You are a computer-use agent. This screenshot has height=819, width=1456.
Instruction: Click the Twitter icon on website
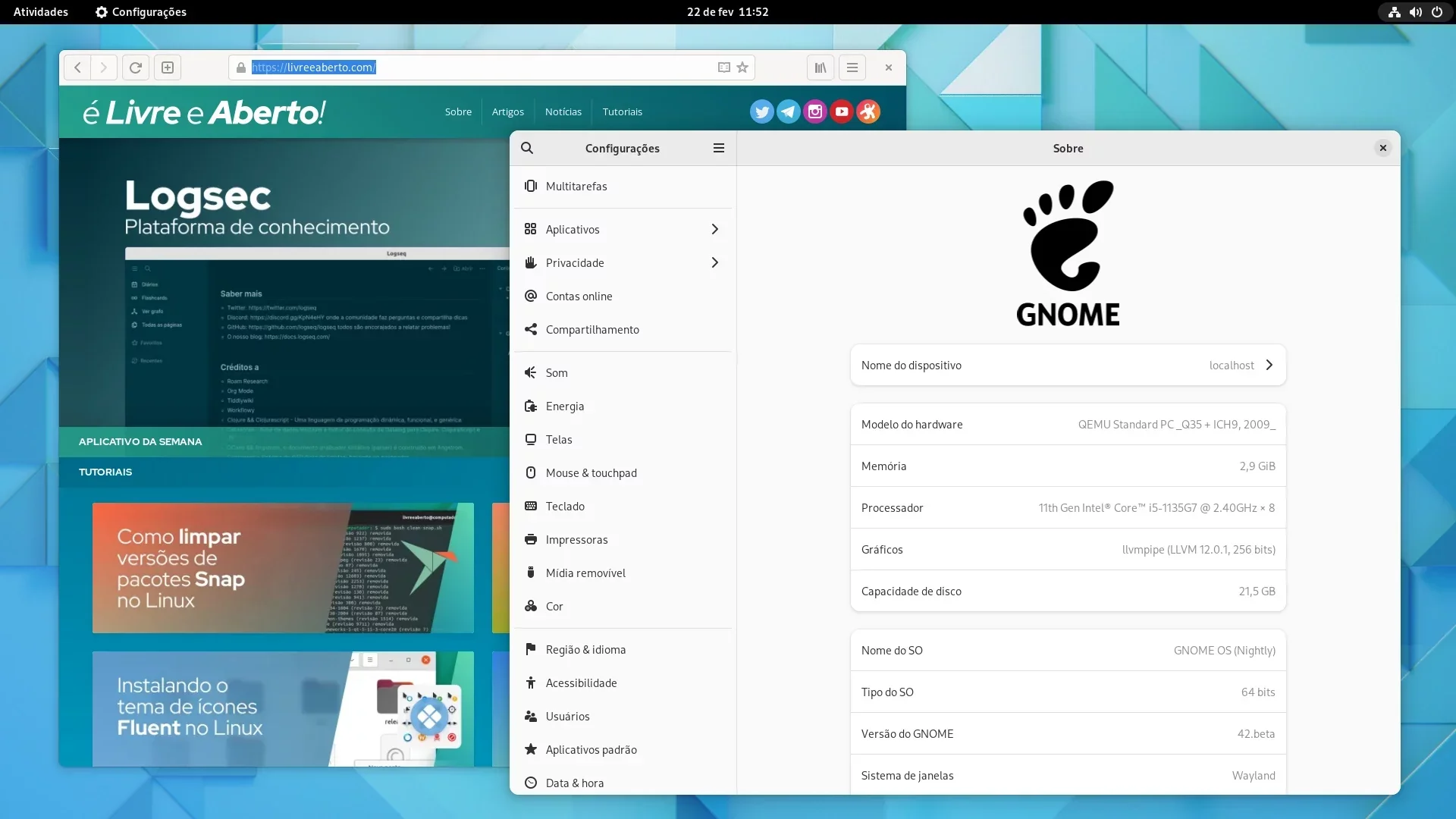762,111
